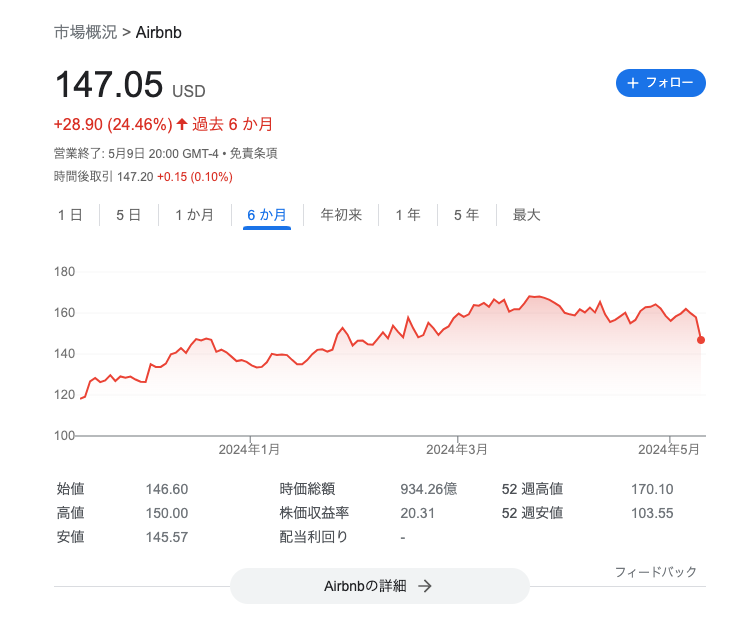Click the 52 週高値 label

pyautogui.click(x=532, y=489)
